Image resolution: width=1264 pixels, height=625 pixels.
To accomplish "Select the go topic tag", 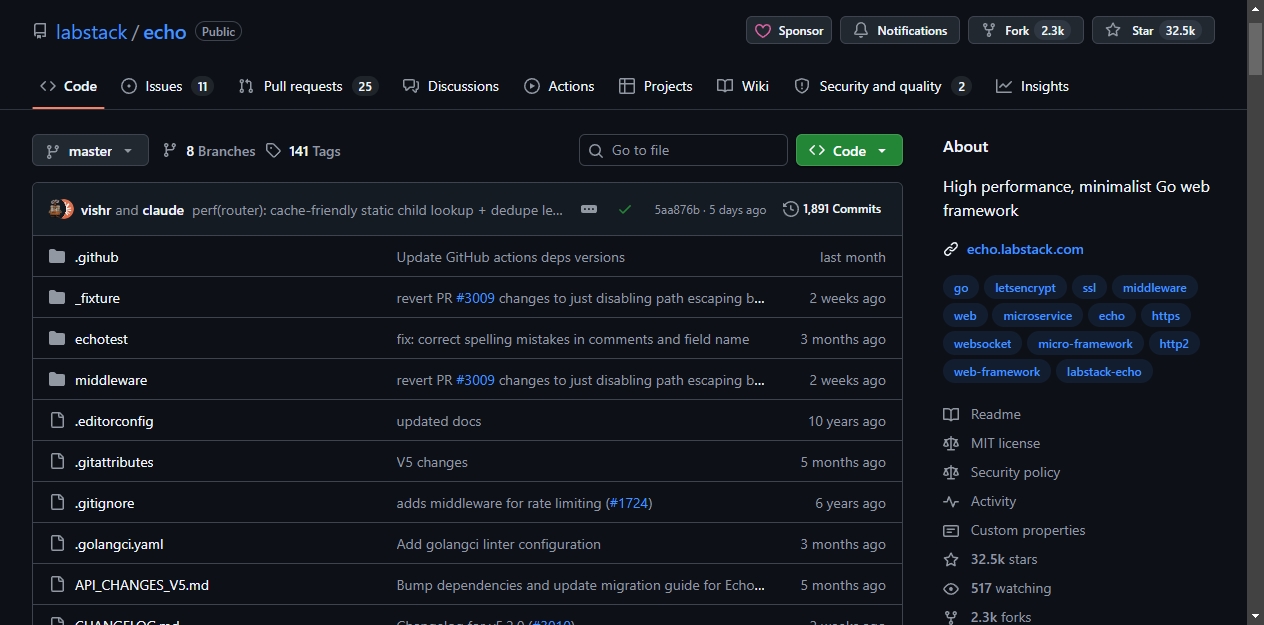I will click(x=961, y=288).
